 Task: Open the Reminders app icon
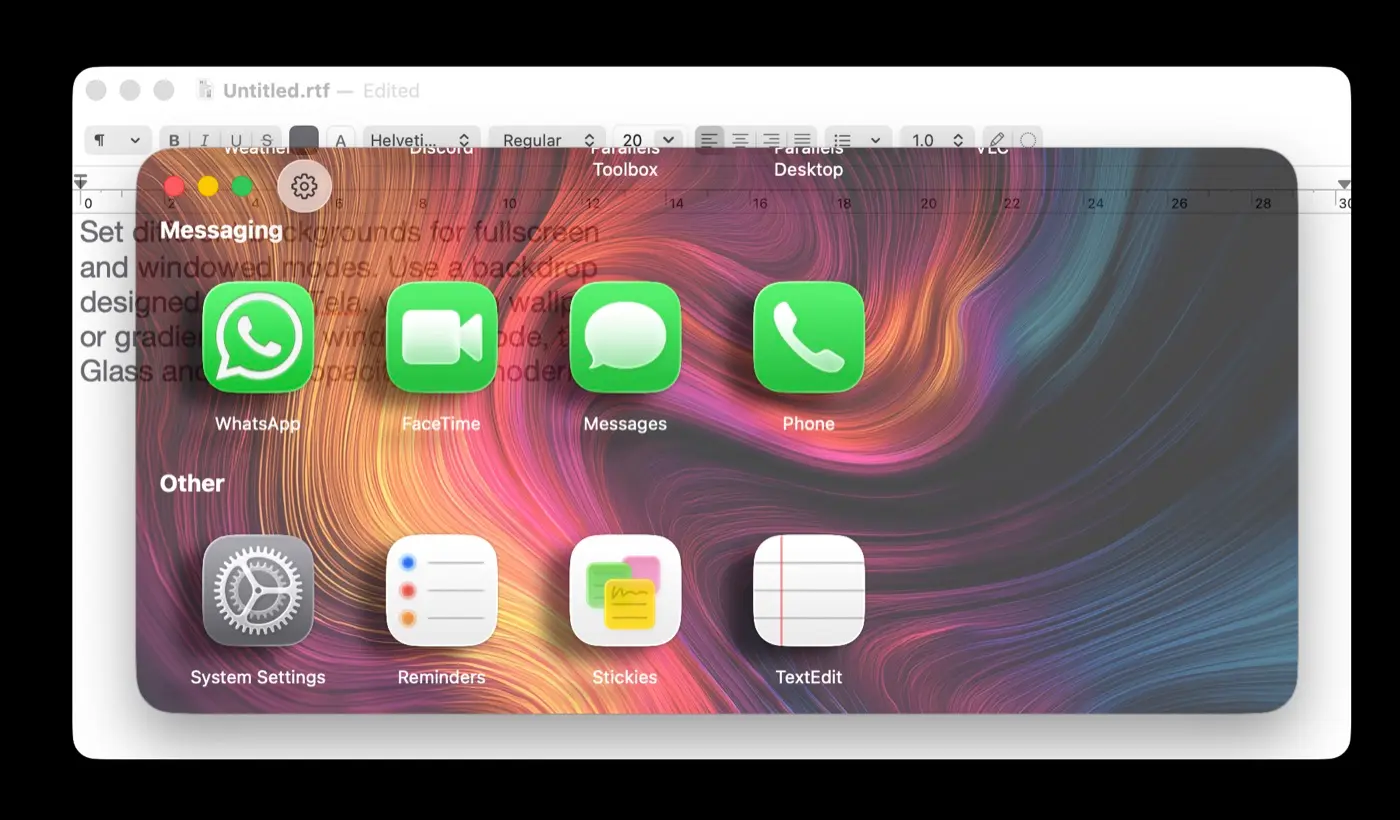(441, 590)
